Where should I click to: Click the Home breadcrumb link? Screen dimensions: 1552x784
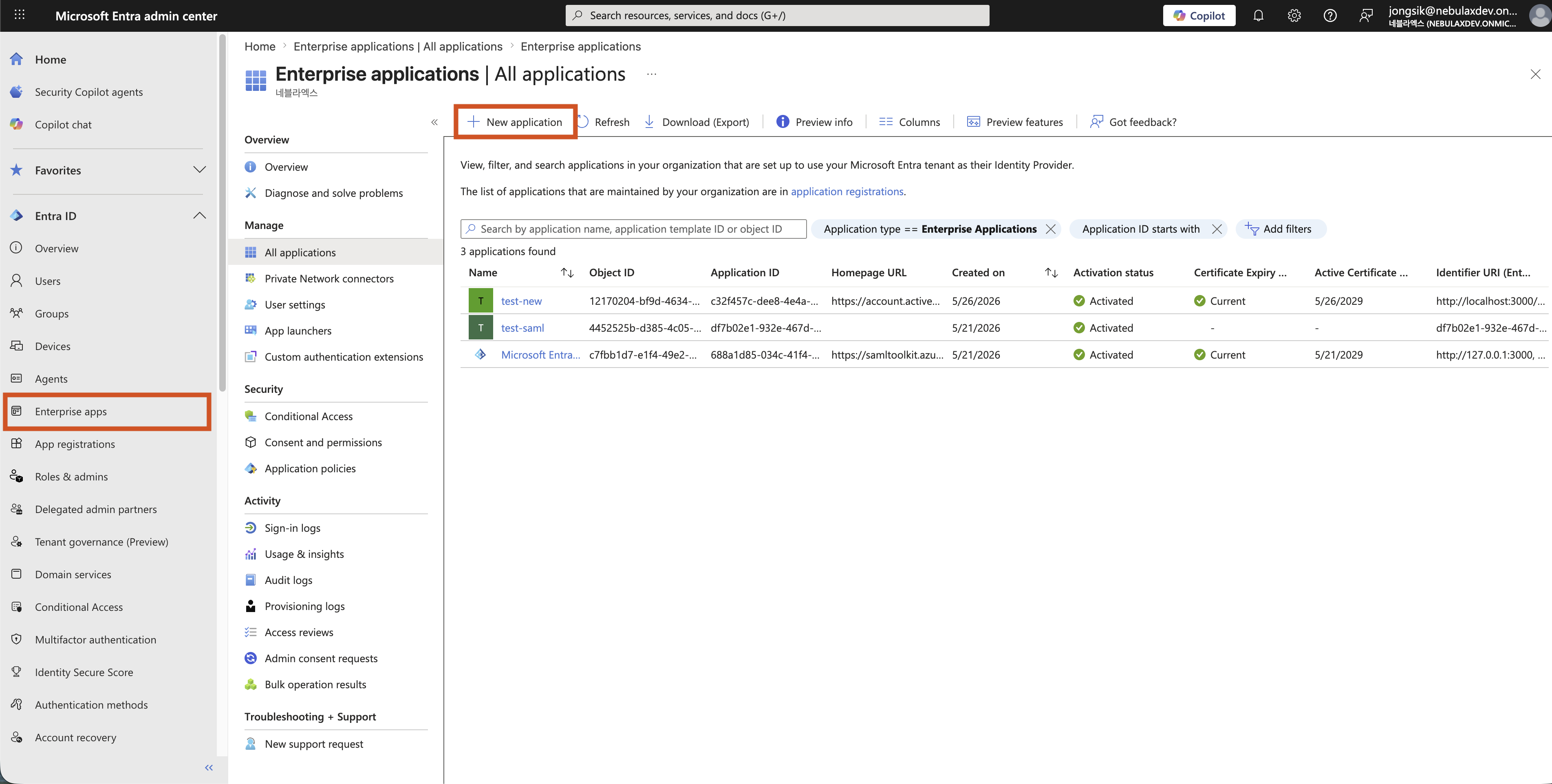(260, 46)
